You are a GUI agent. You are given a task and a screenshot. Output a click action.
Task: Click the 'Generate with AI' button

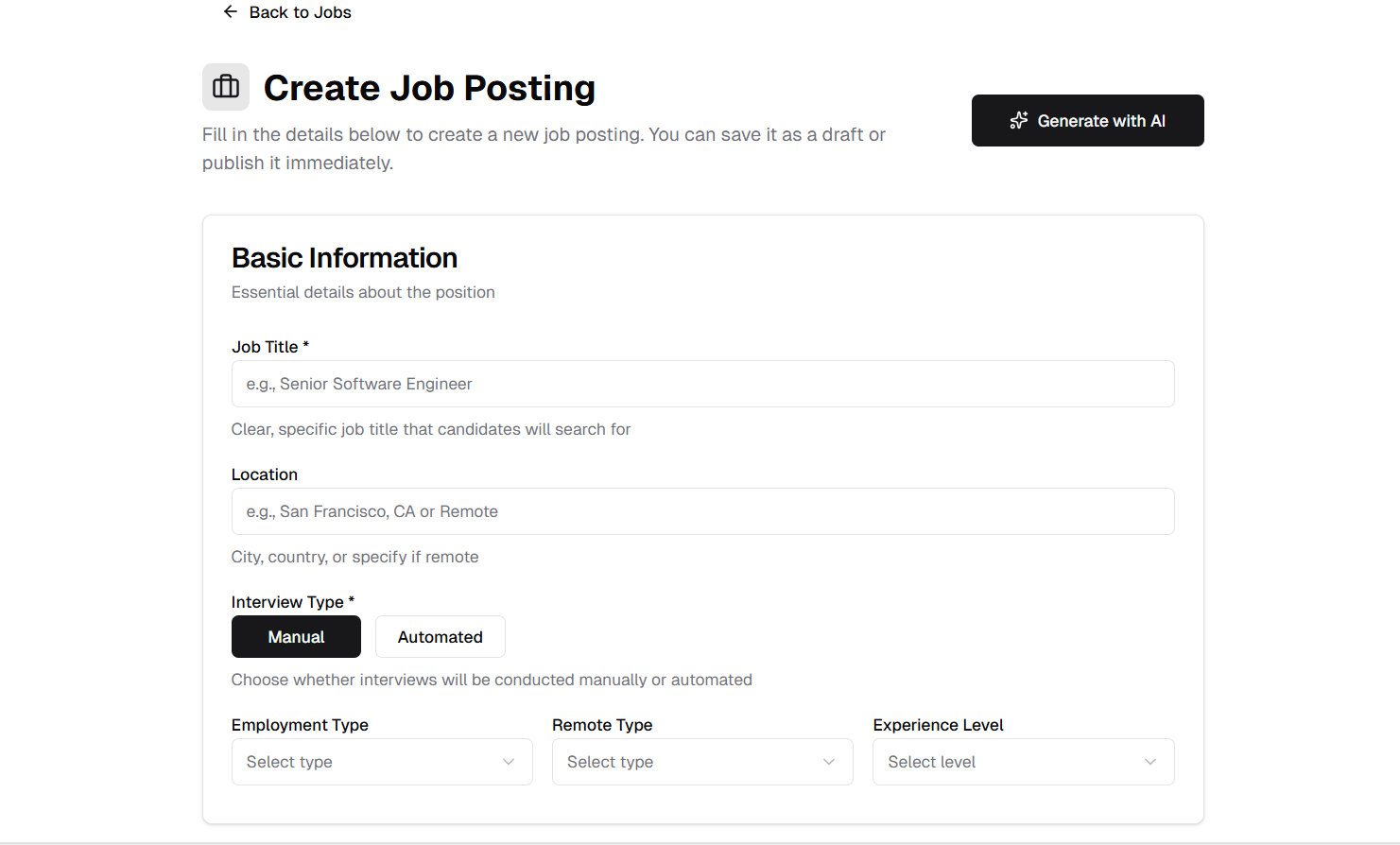coord(1087,120)
